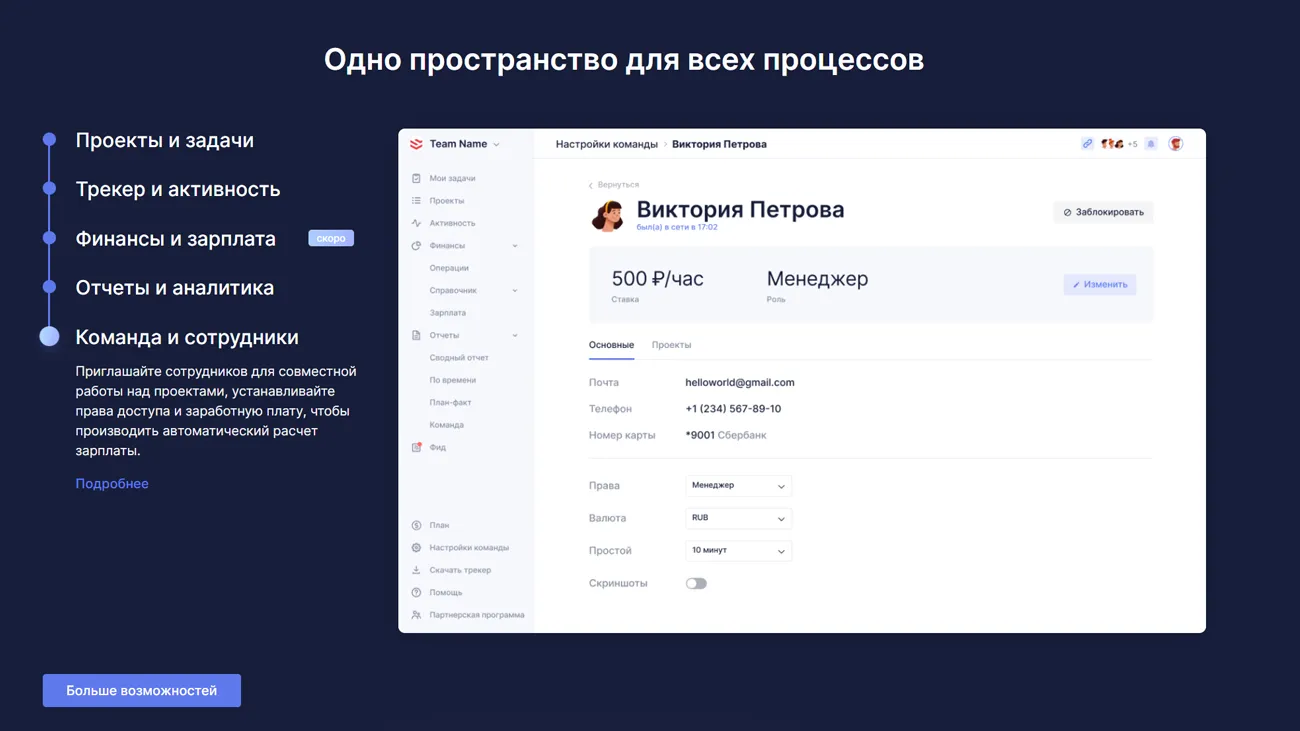Collapse the Финансы section chevron
This screenshot has width=1300, height=731.
tap(515, 246)
